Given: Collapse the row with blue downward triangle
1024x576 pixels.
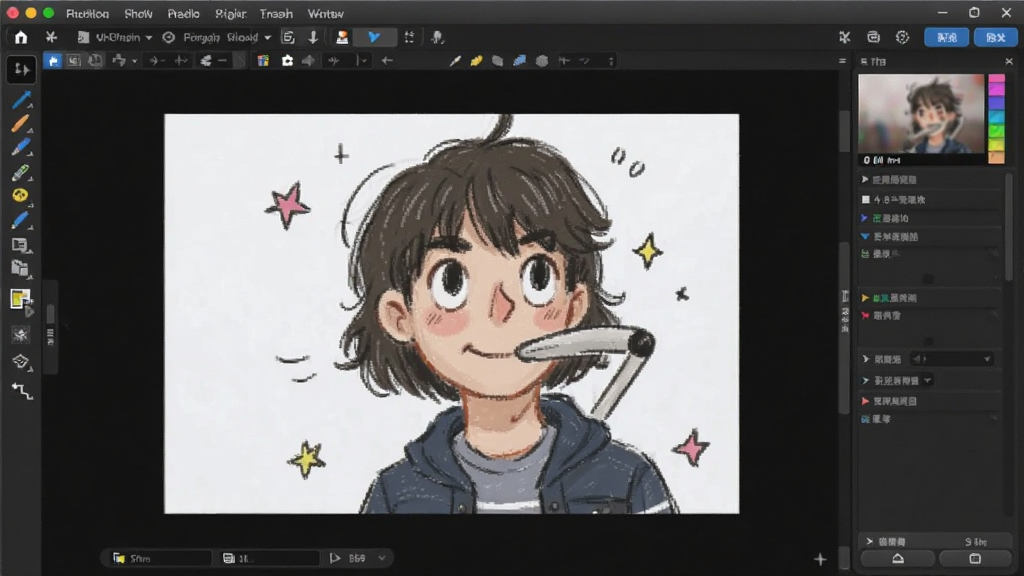Looking at the screenshot, I should tap(865, 236).
